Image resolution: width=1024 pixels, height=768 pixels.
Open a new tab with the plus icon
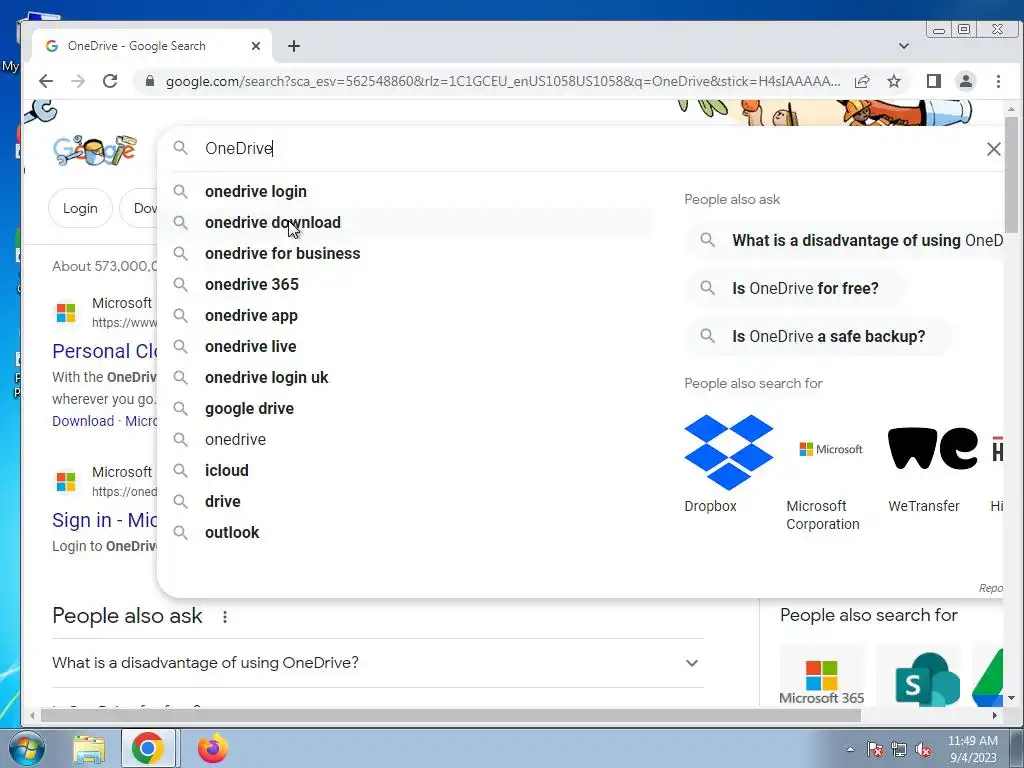(x=294, y=46)
